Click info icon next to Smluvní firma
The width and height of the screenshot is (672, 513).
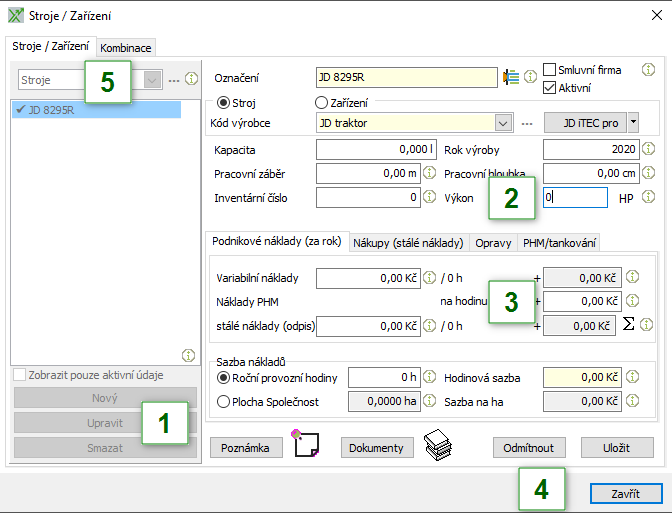[648, 69]
